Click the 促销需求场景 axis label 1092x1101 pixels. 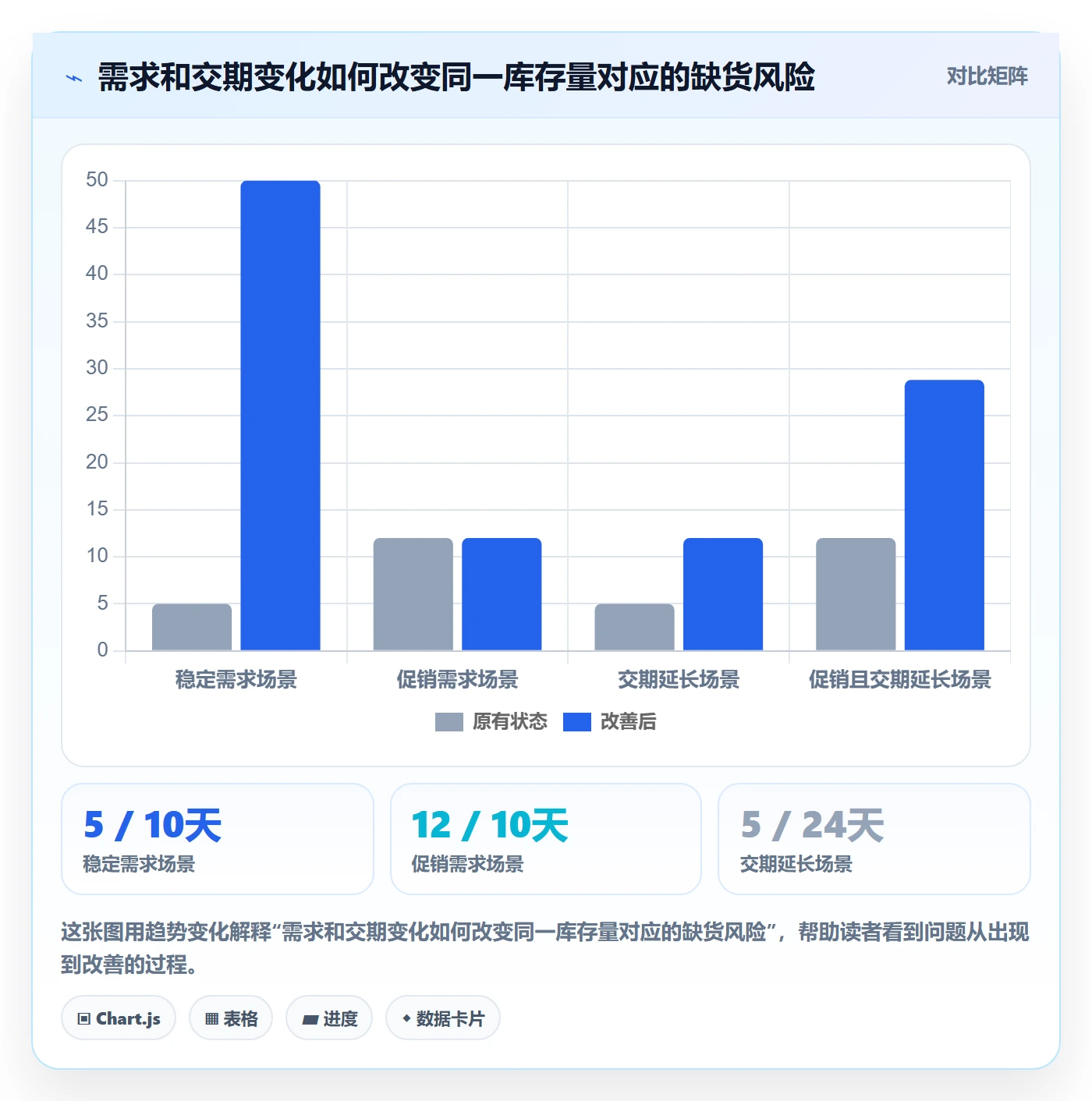457,680
